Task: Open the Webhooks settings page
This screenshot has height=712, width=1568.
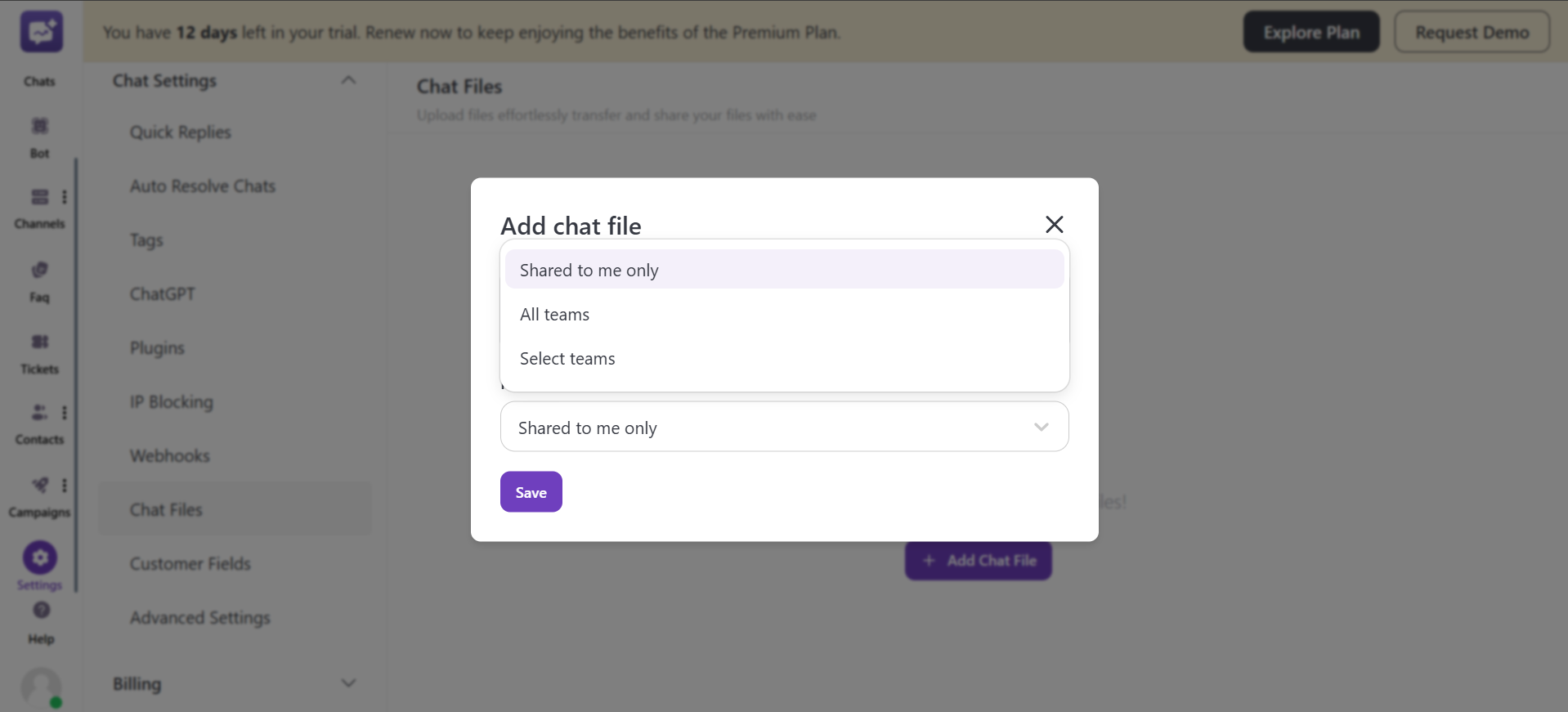Action: [169, 455]
